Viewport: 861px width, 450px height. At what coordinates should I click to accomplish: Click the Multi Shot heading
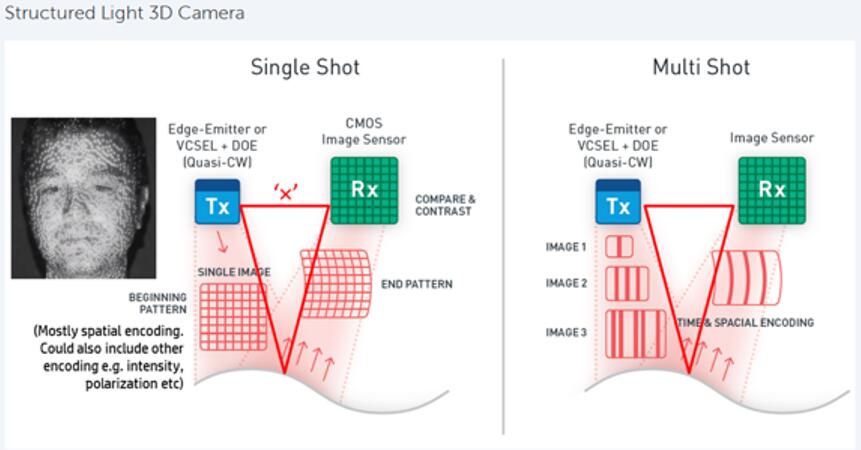coord(701,68)
